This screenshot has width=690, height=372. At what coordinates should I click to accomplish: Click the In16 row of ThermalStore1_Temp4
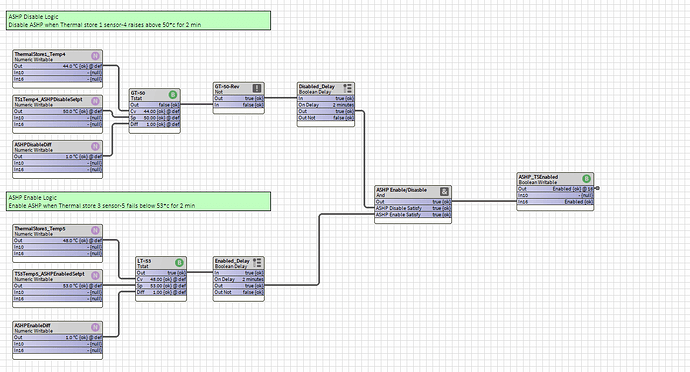pos(58,79)
